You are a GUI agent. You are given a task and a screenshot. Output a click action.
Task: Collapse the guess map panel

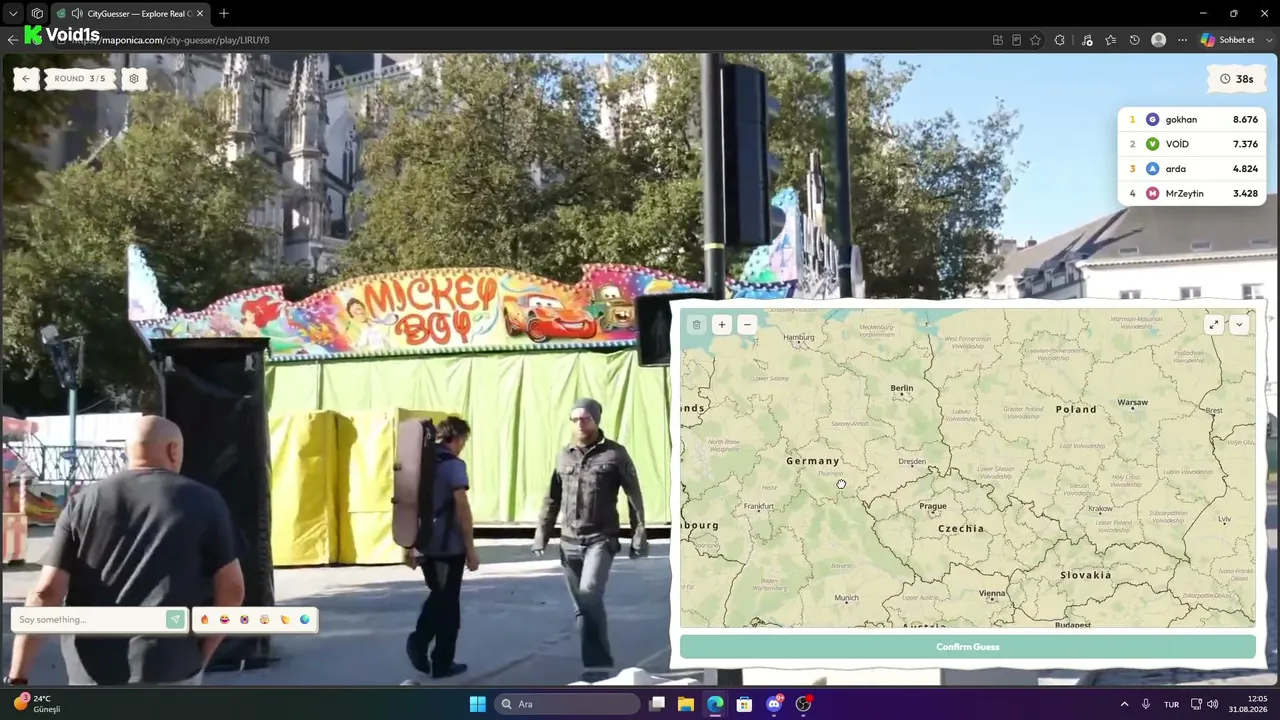(x=1239, y=324)
